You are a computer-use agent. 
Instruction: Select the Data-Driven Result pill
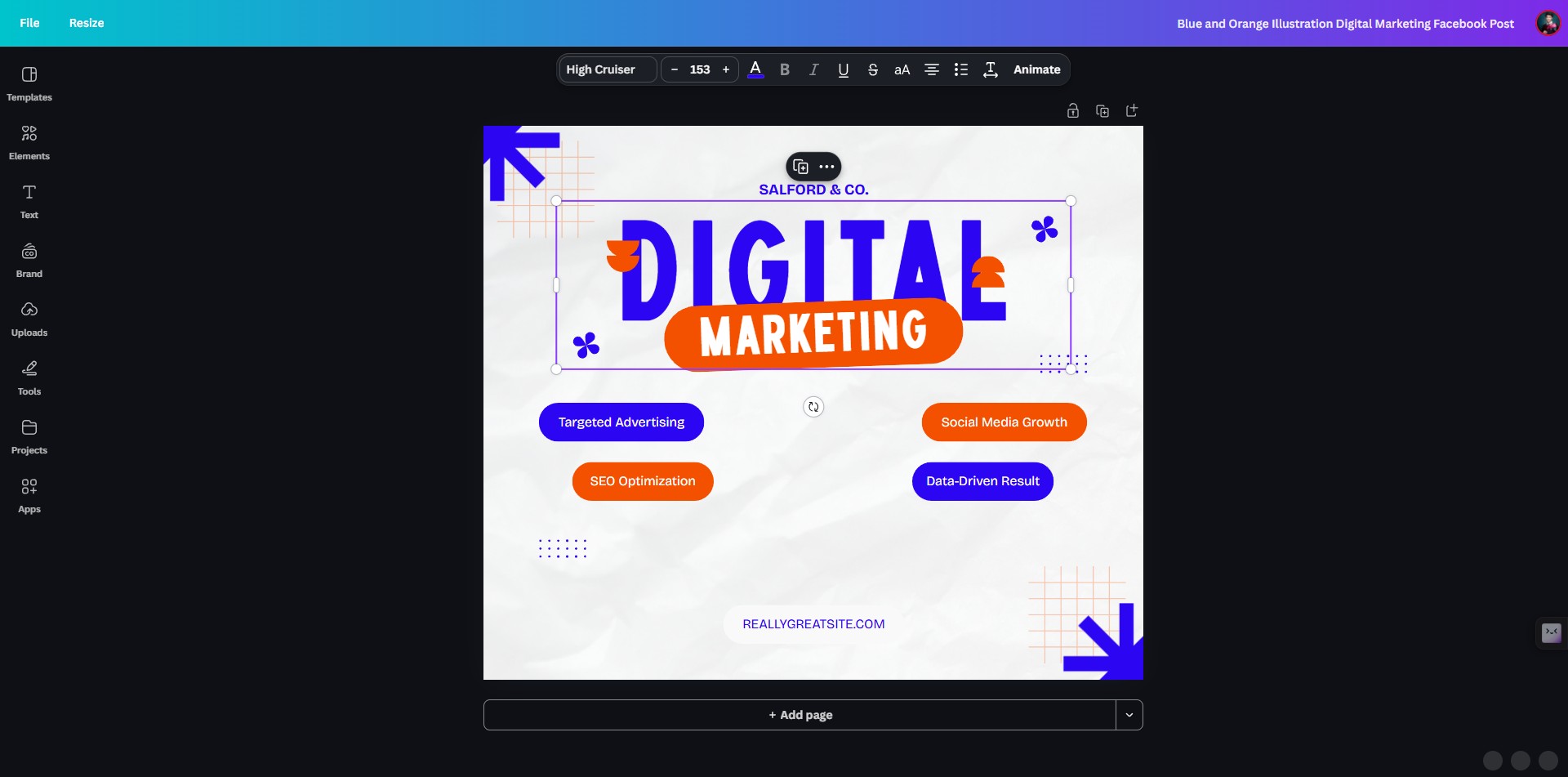click(x=982, y=481)
